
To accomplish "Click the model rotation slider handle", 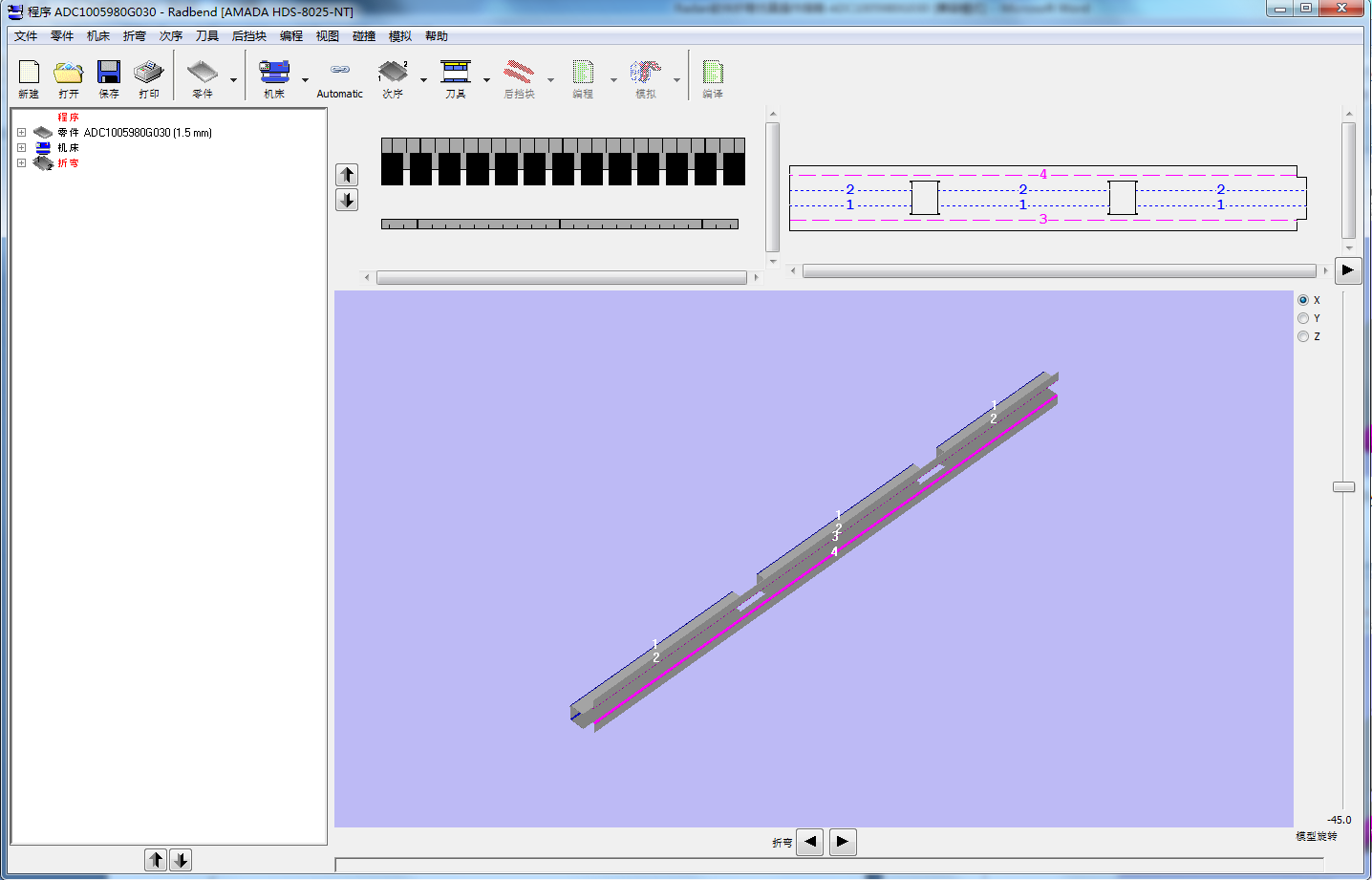I will tap(1343, 487).
